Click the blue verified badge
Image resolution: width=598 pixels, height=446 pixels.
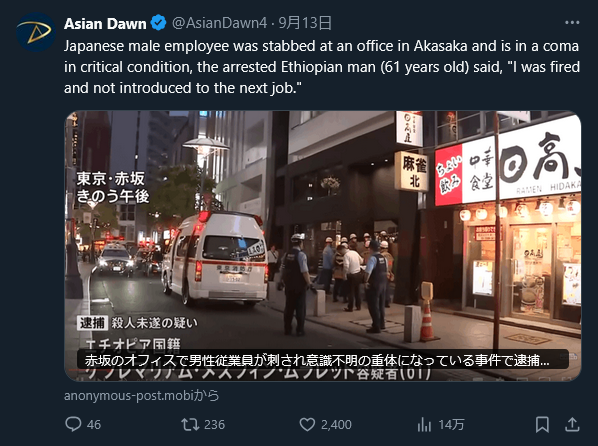[158, 23]
